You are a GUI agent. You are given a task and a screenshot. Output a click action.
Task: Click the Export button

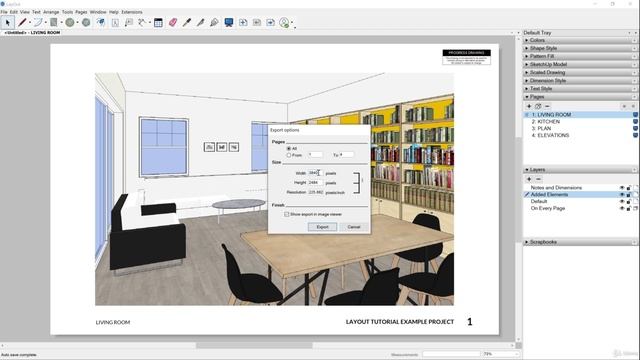(322, 227)
